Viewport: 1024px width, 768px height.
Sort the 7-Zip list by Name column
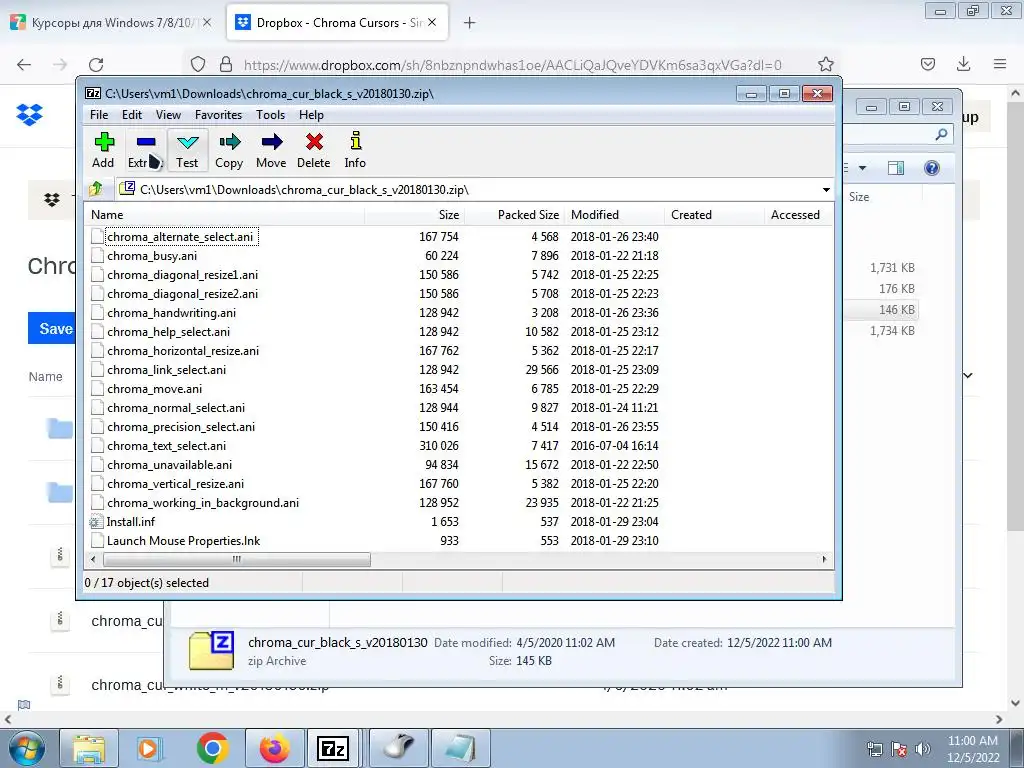coord(224,215)
